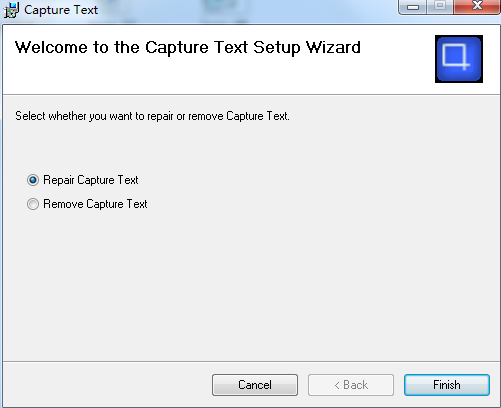Viewport: 501px width, 408px height.
Task: Click the "Welcome to the Capture Text Setup Wizard" heading
Action: coord(188,48)
